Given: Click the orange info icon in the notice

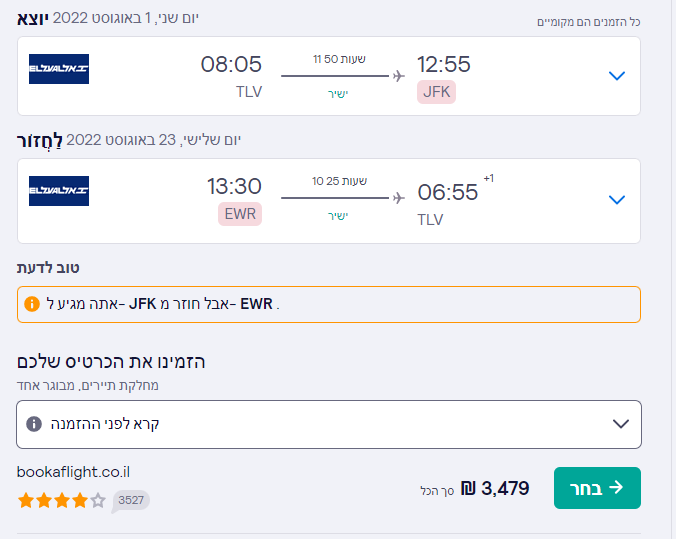Looking at the screenshot, I should (x=32, y=304).
